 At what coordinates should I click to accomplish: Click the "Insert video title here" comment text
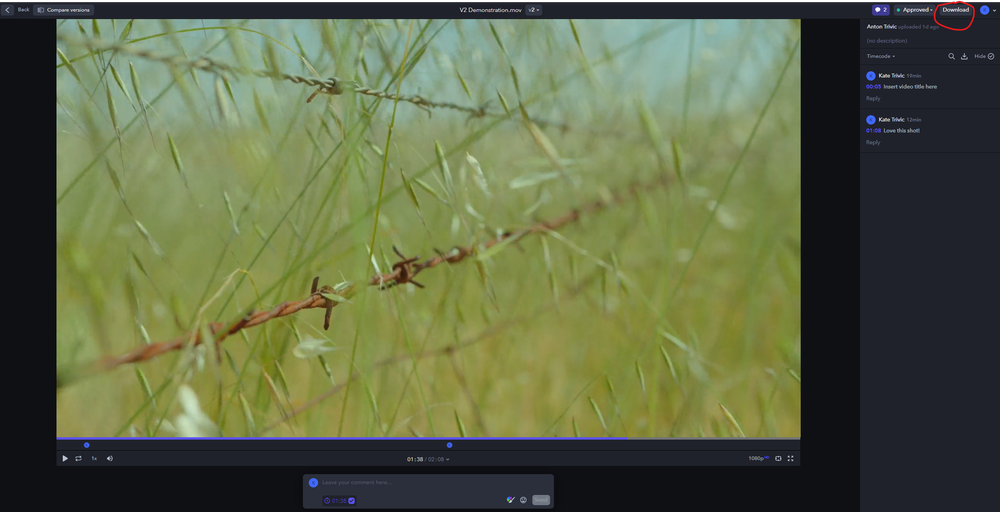click(910, 87)
